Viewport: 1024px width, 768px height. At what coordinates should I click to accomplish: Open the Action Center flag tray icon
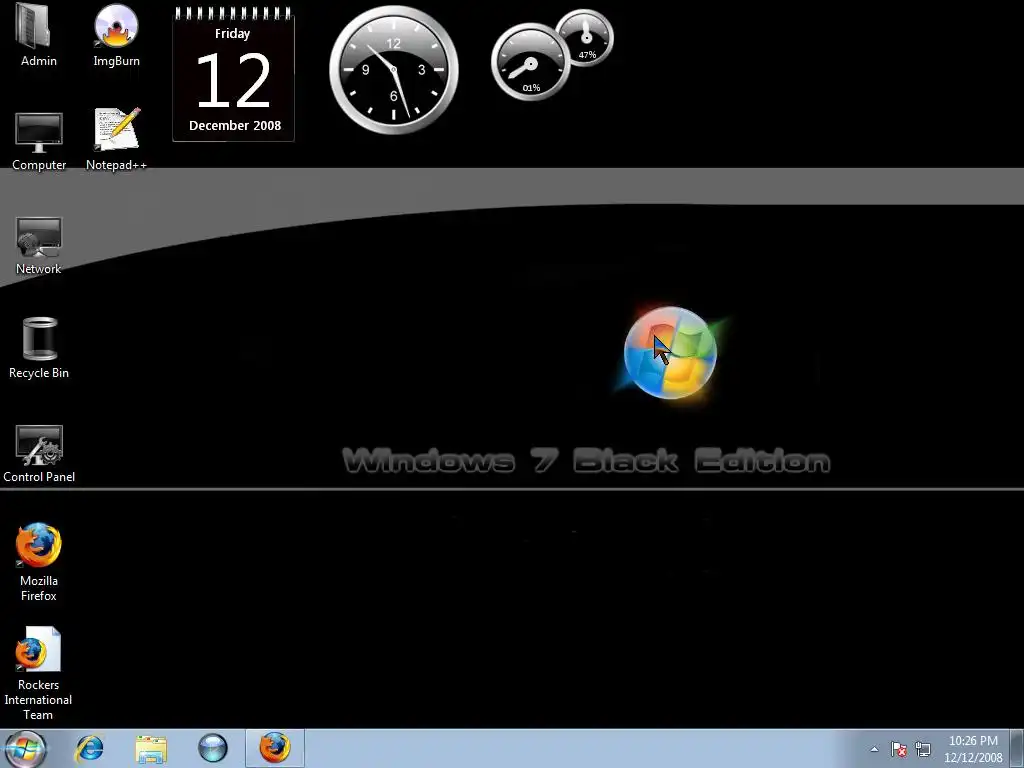pos(899,749)
